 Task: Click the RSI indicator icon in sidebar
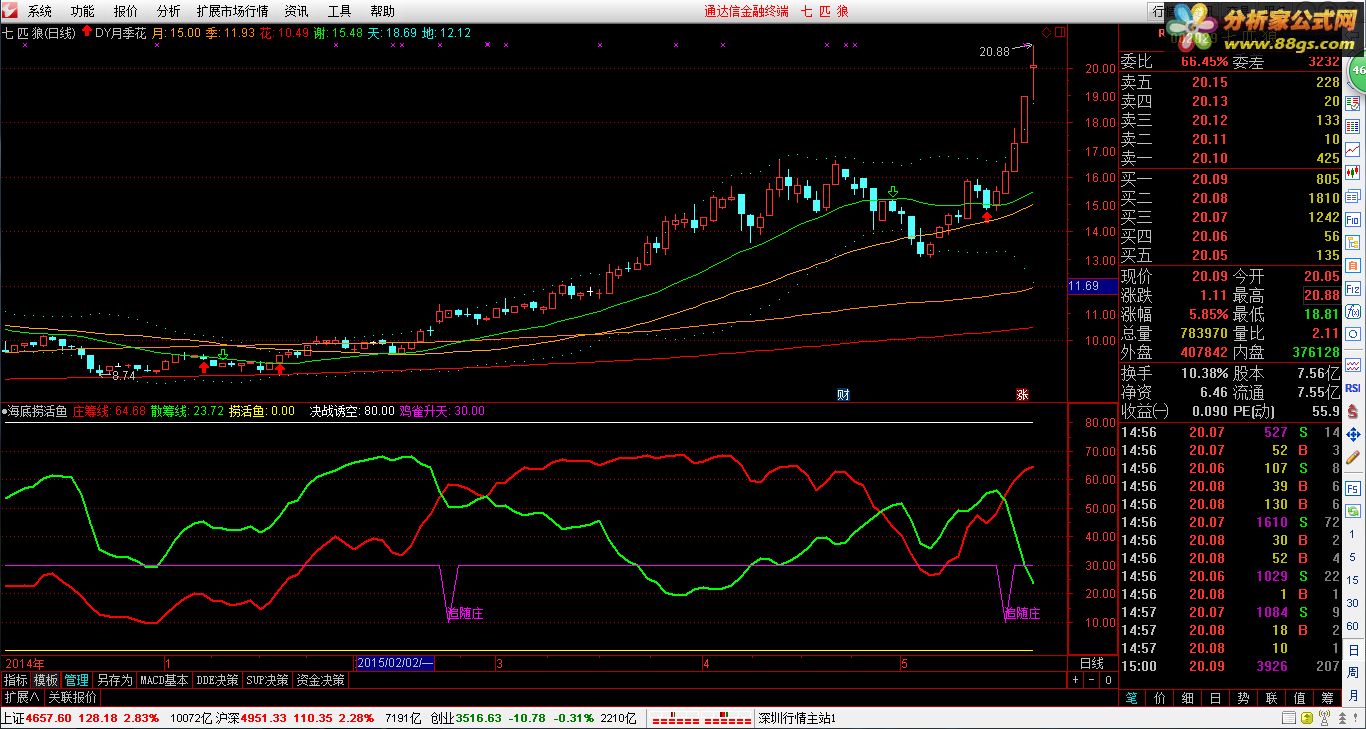(1353, 387)
